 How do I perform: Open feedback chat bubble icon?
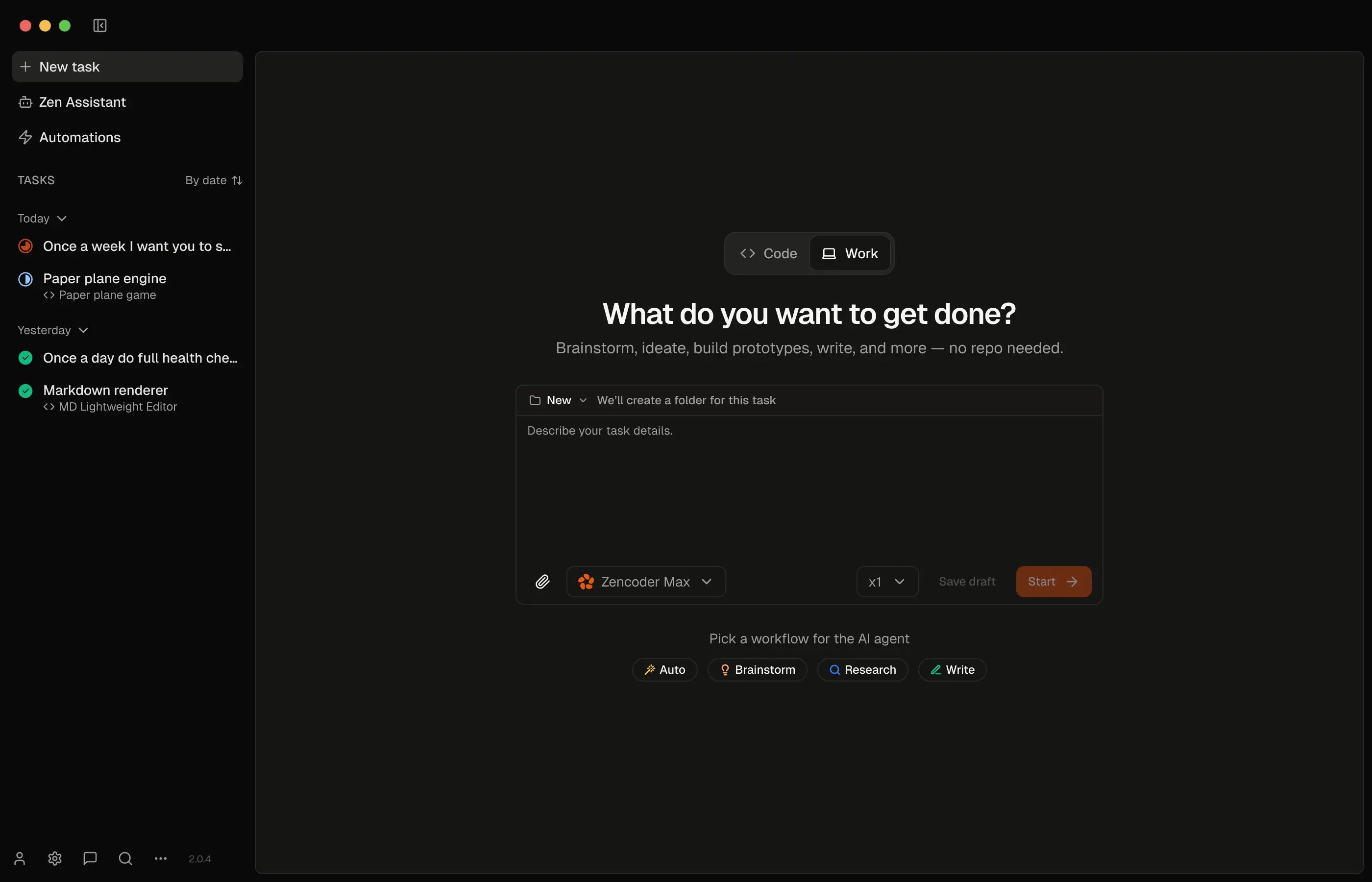pyautogui.click(x=89, y=858)
